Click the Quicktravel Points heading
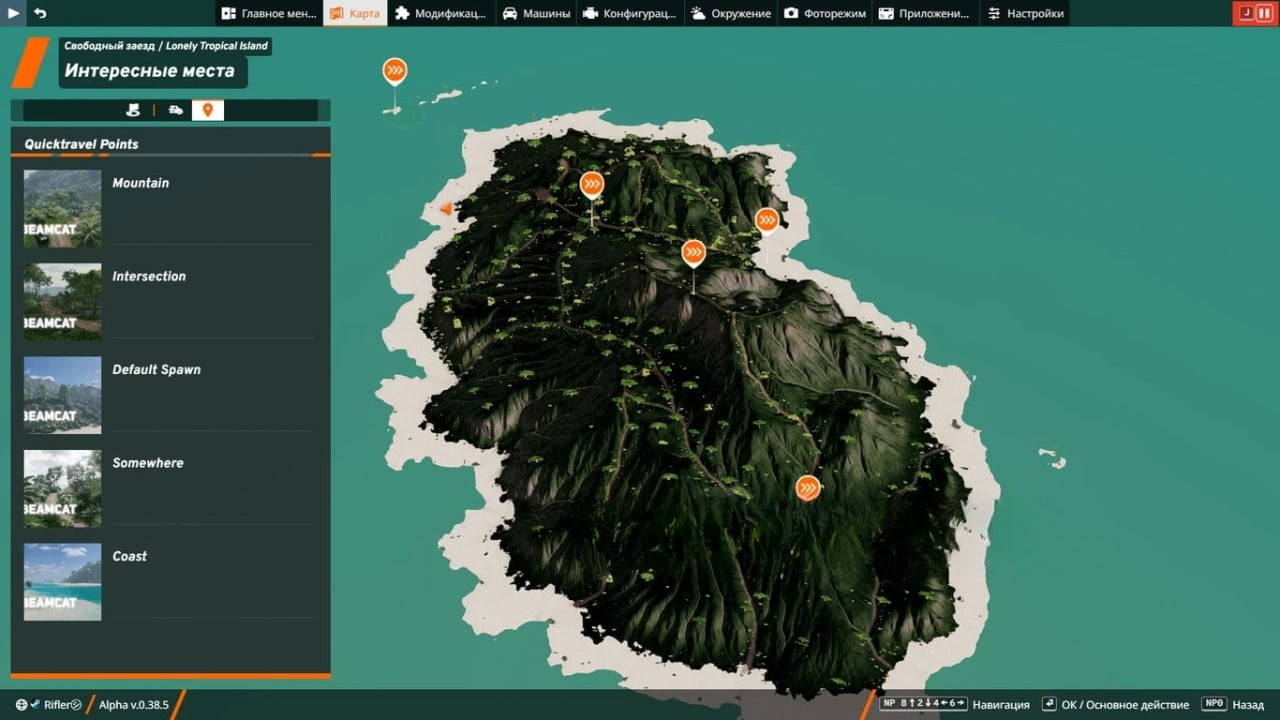The width and height of the screenshot is (1280, 720). [82, 144]
